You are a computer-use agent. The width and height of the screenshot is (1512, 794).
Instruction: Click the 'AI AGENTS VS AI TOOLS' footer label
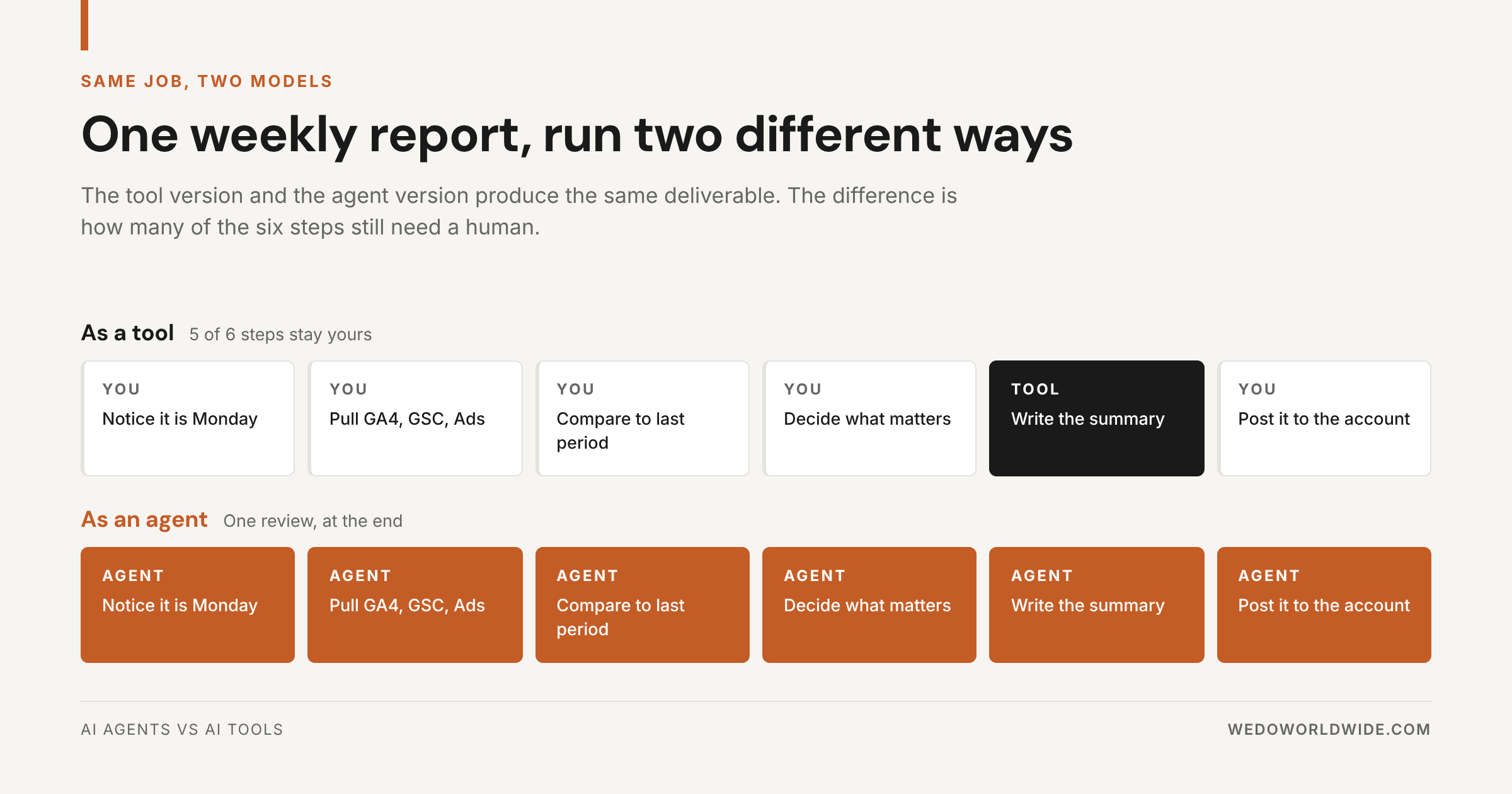pyautogui.click(x=182, y=730)
